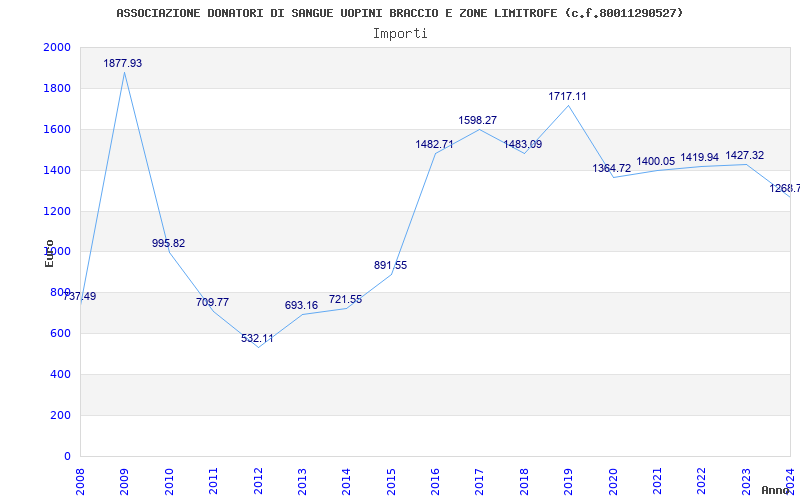Click the data label 1400.05
The width and height of the screenshot is (800, 500).
(656, 161)
